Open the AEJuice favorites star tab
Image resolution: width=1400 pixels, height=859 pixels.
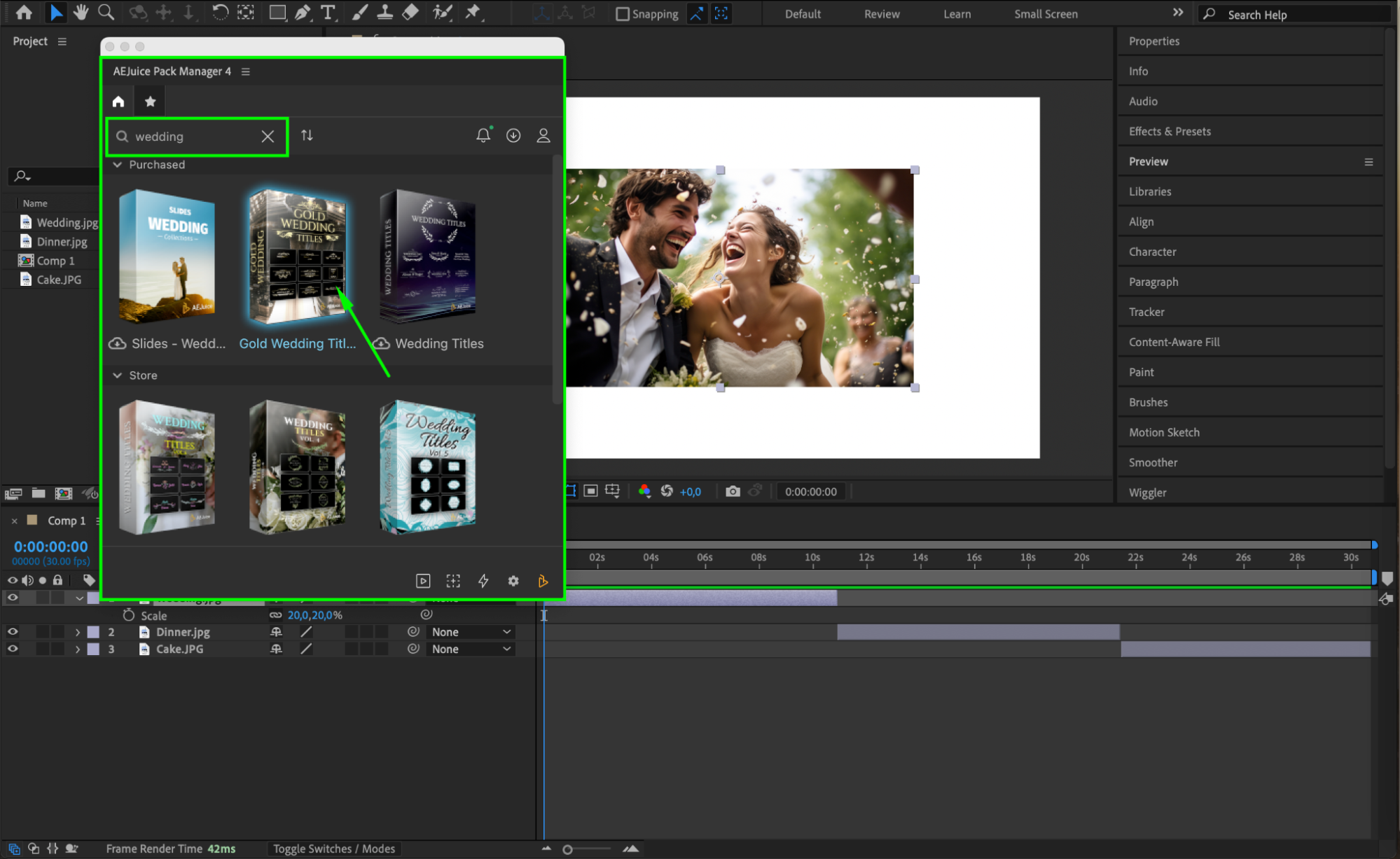(150, 102)
